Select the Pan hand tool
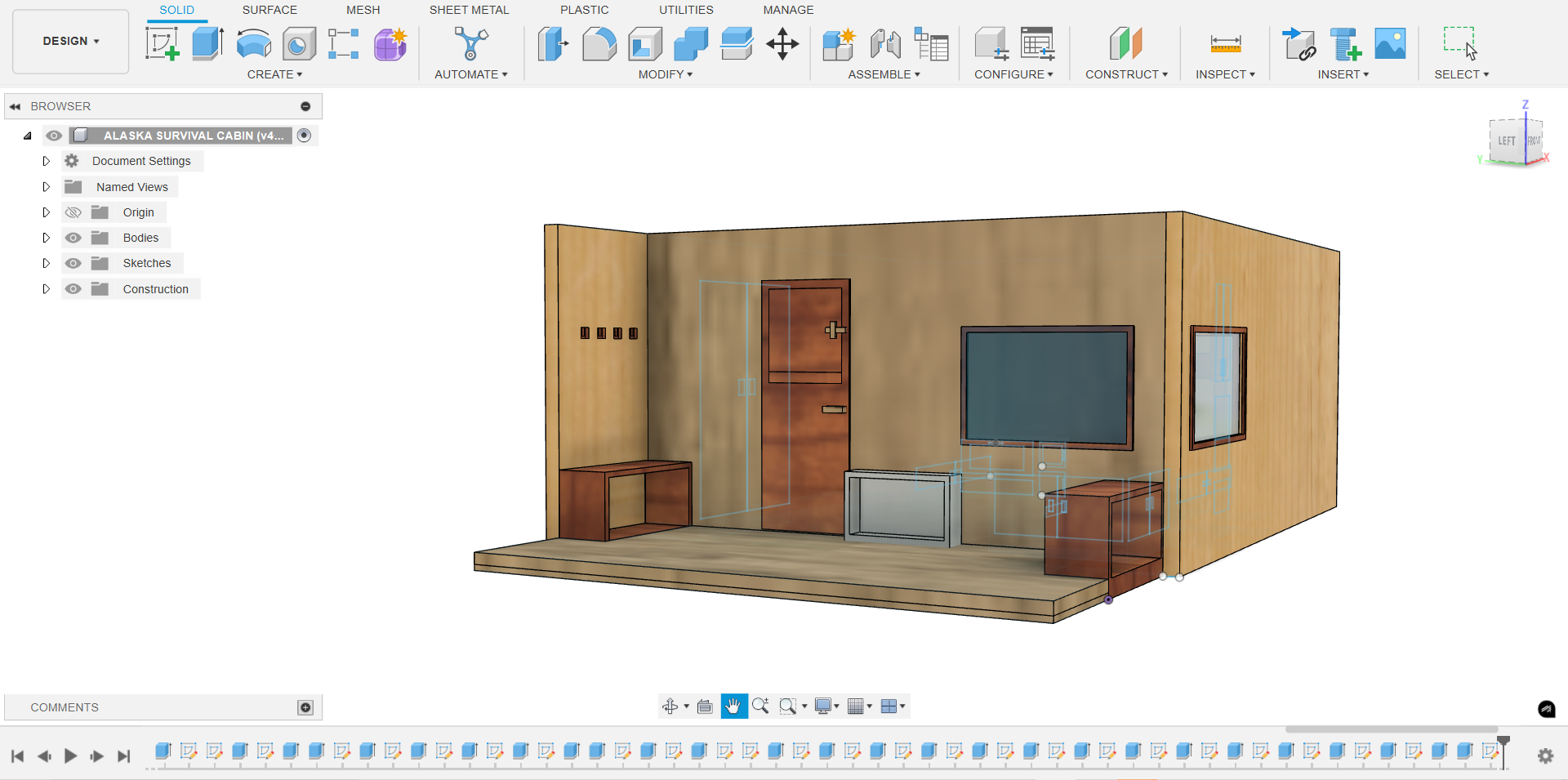 point(733,706)
